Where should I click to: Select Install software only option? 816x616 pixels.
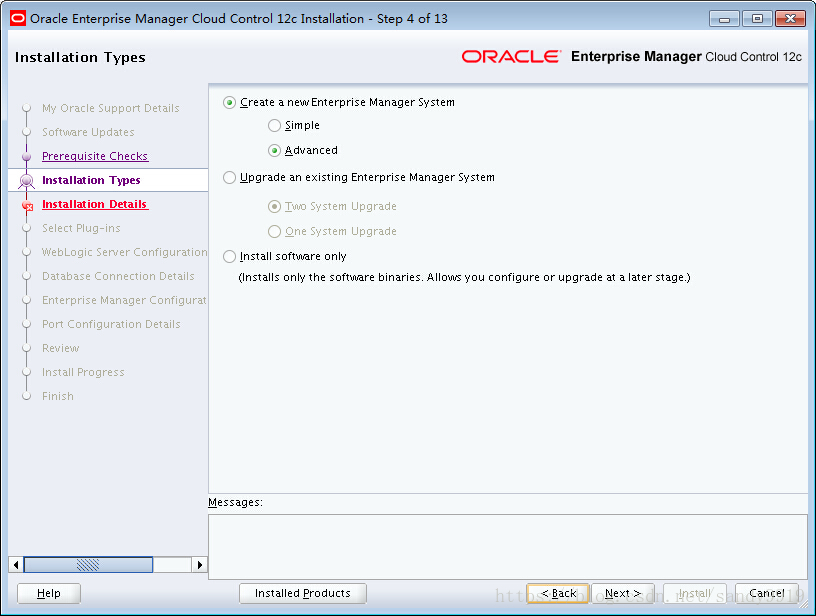point(230,256)
